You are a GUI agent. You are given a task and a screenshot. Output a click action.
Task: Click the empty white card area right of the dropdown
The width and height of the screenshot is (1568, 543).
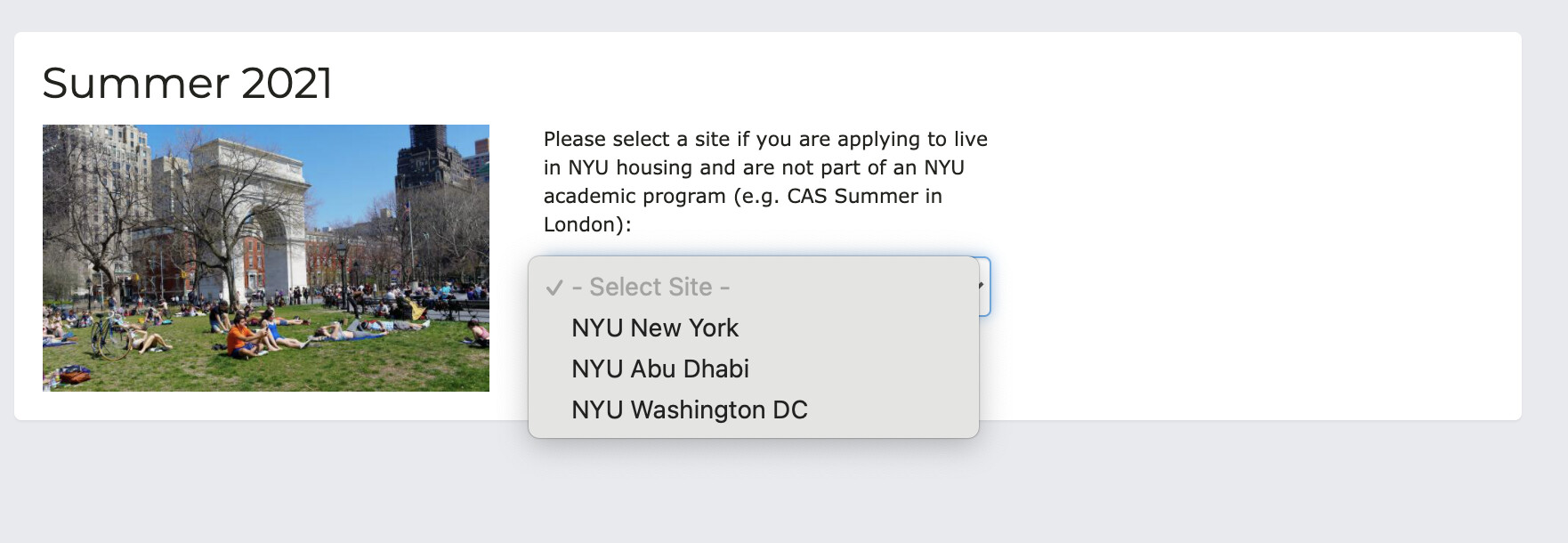coord(1246,267)
